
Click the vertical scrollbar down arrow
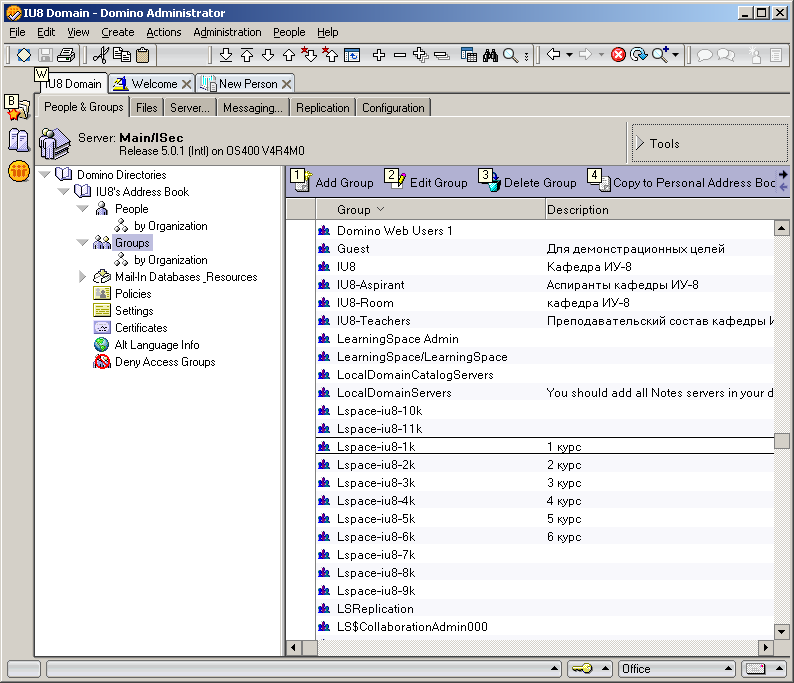(x=781, y=632)
